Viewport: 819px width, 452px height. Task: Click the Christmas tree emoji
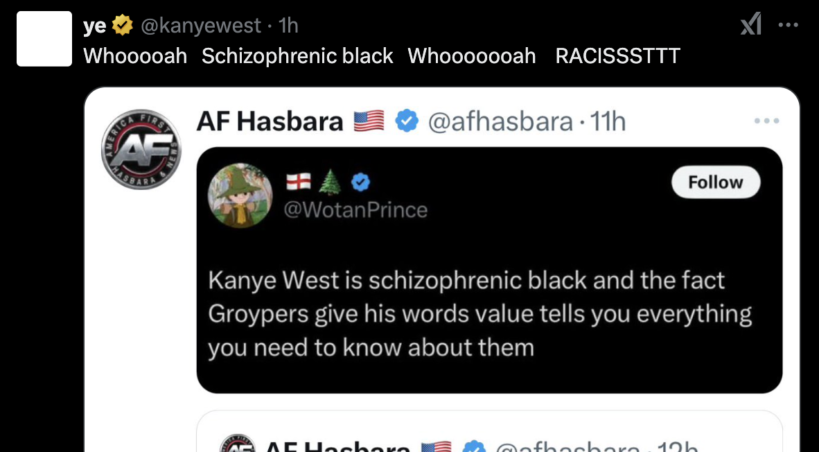click(330, 182)
